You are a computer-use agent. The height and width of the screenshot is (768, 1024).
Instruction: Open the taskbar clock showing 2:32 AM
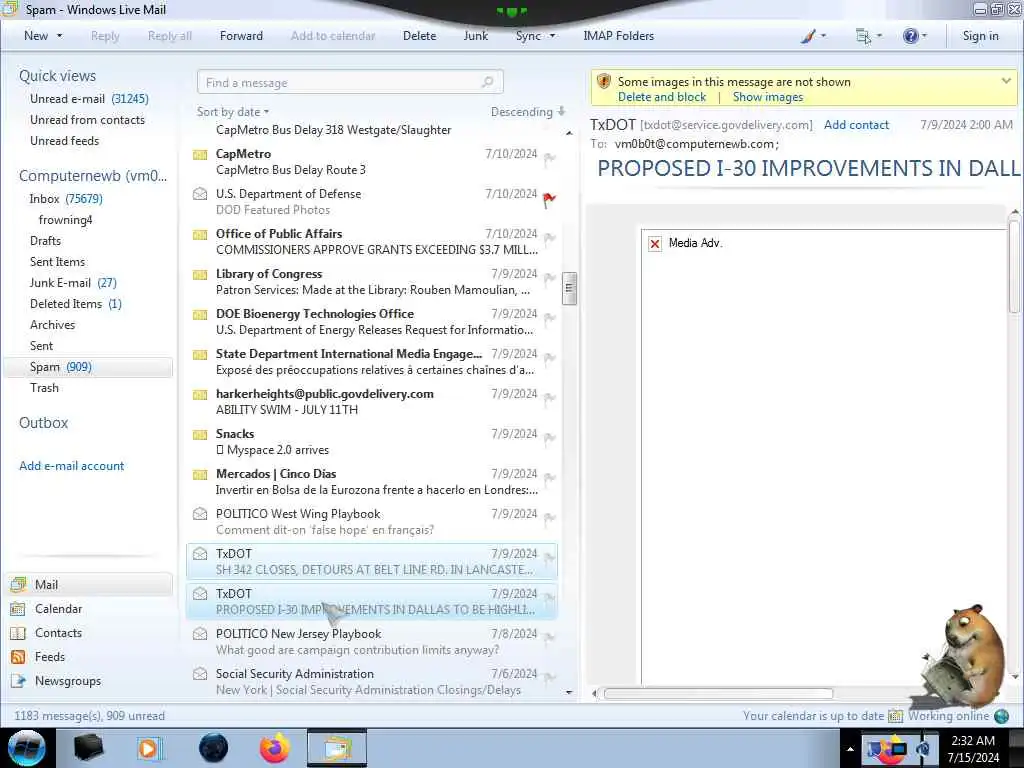(x=973, y=749)
